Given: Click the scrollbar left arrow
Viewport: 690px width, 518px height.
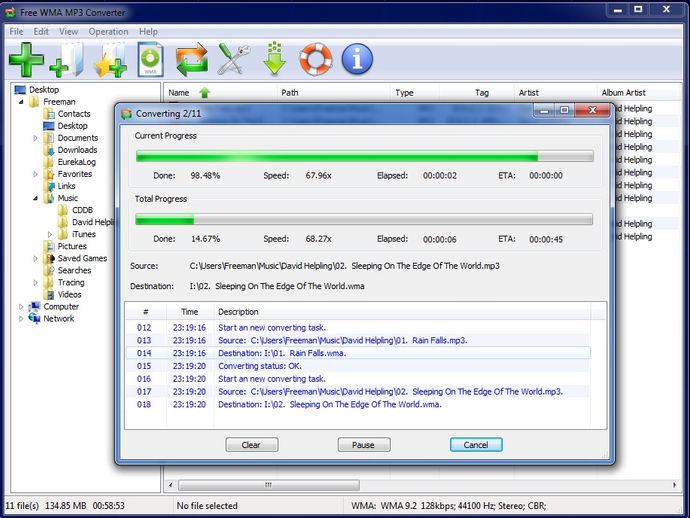Looking at the screenshot, I should [171, 485].
